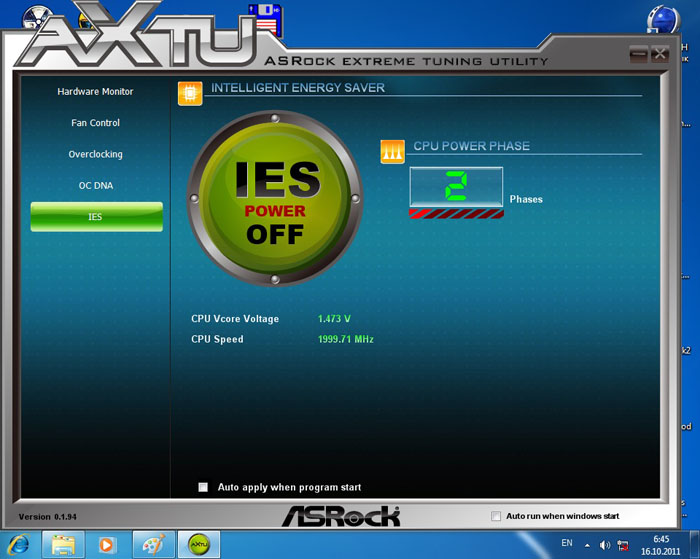700x559 pixels.
Task: Click the disc desktop icon at top left
Action: 37,18
